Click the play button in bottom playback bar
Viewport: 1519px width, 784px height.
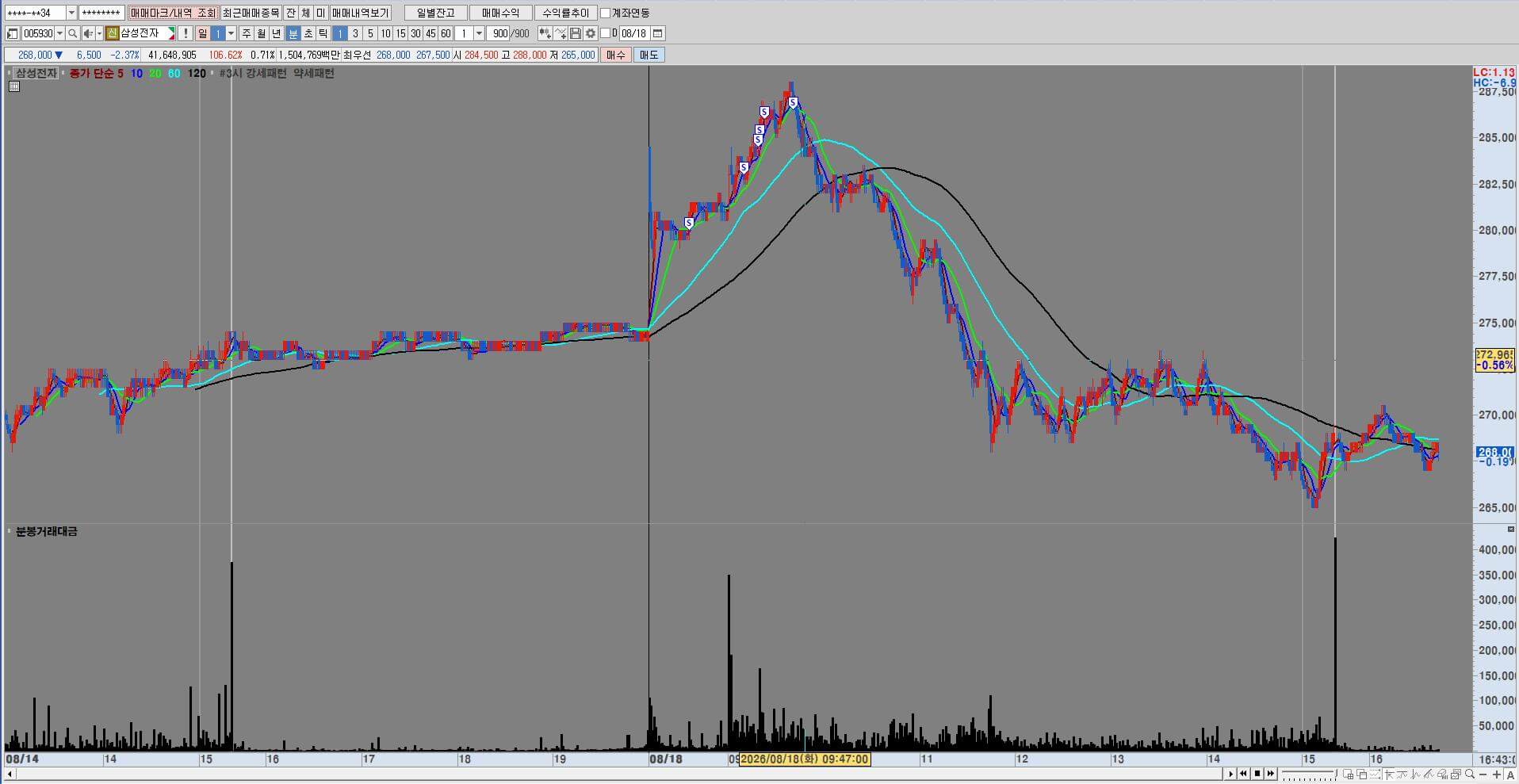point(1231,774)
